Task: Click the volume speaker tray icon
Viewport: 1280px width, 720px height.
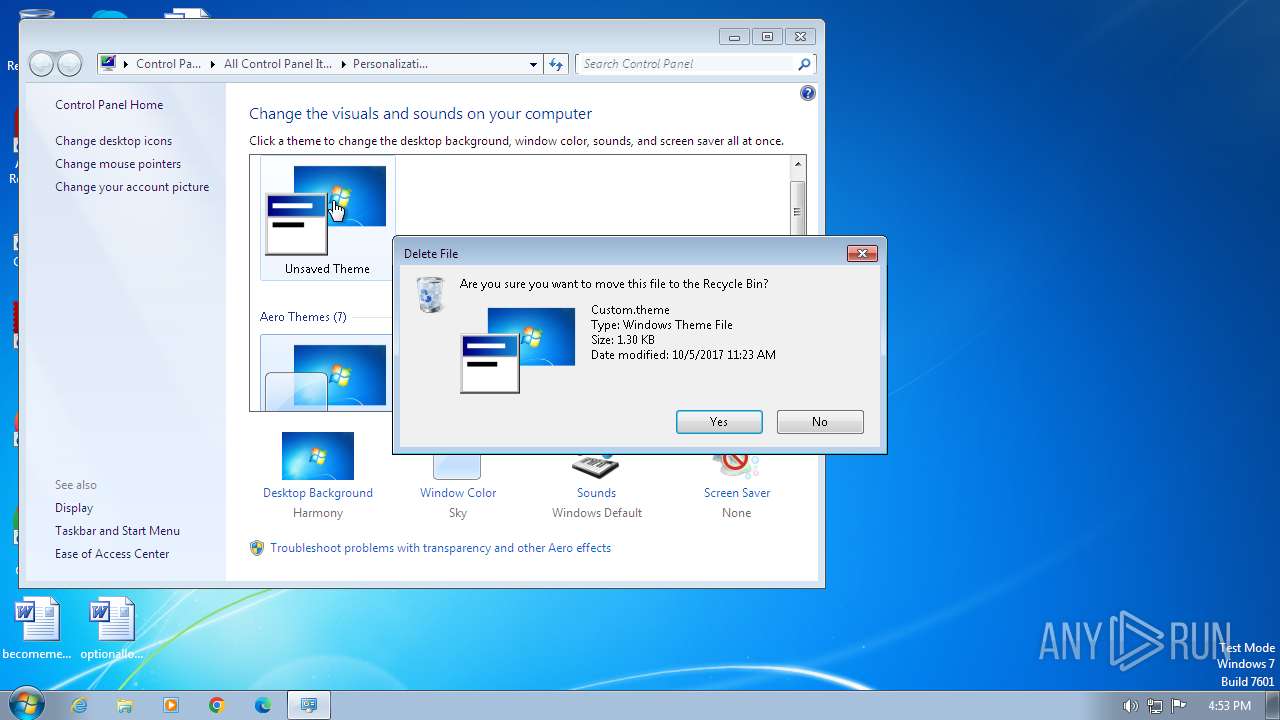Action: (x=1130, y=705)
